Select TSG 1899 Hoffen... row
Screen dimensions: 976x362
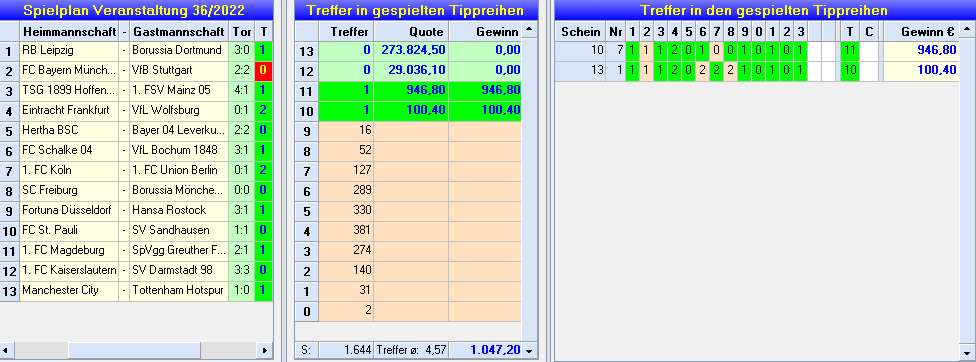pos(136,90)
